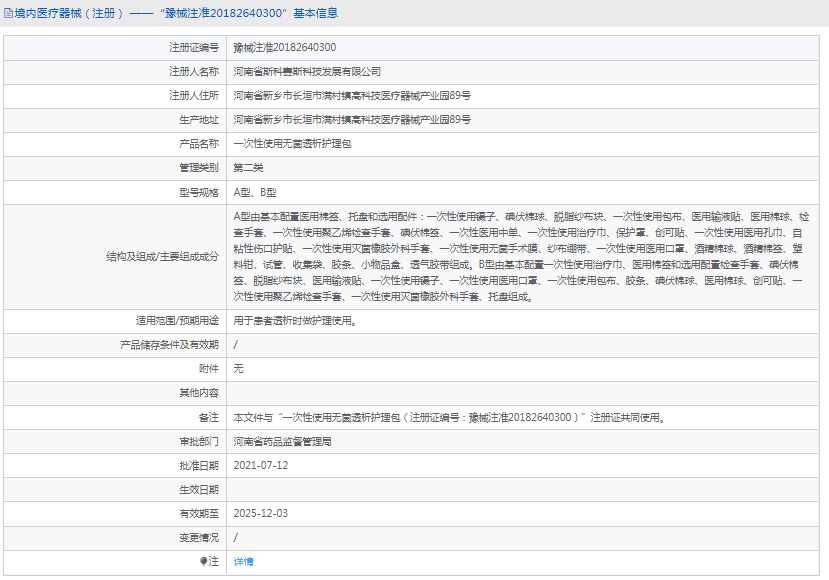829x580 pixels.
Task: Click the 产品名称 label
Action: 199,144
